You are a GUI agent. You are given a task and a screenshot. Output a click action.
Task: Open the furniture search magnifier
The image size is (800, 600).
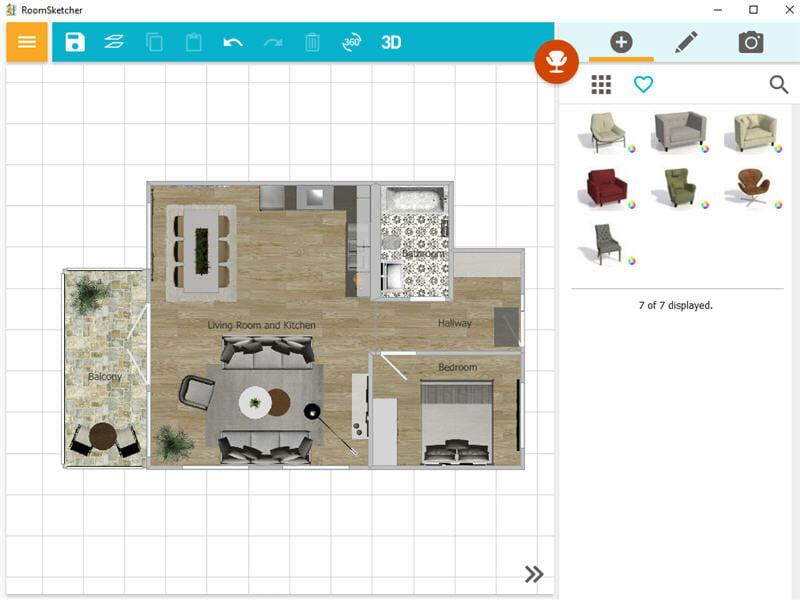[779, 85]
